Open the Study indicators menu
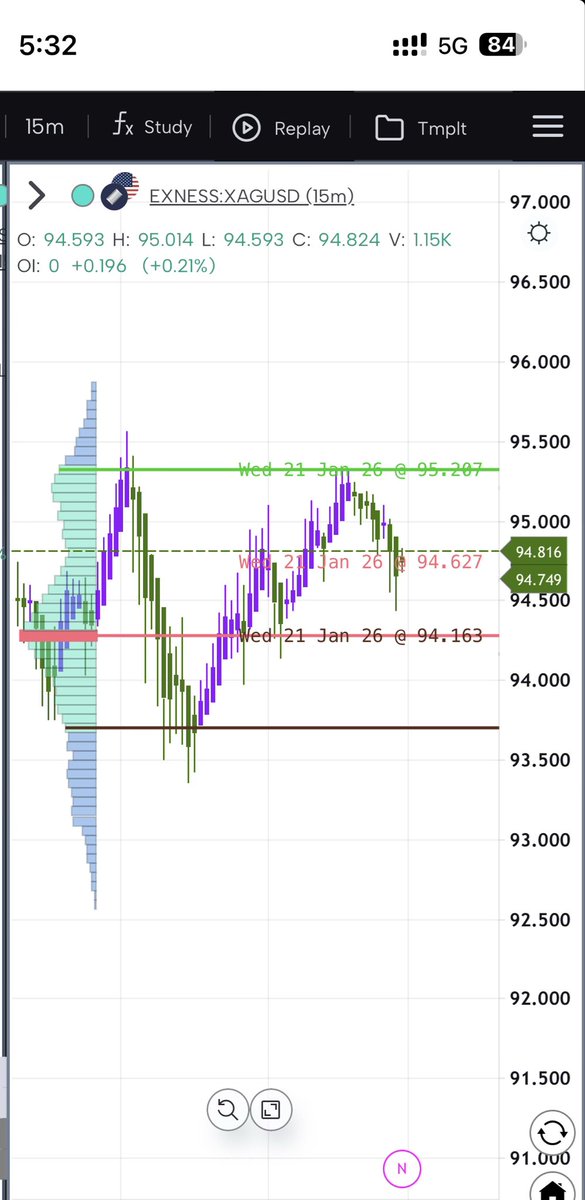 [152, 127]
